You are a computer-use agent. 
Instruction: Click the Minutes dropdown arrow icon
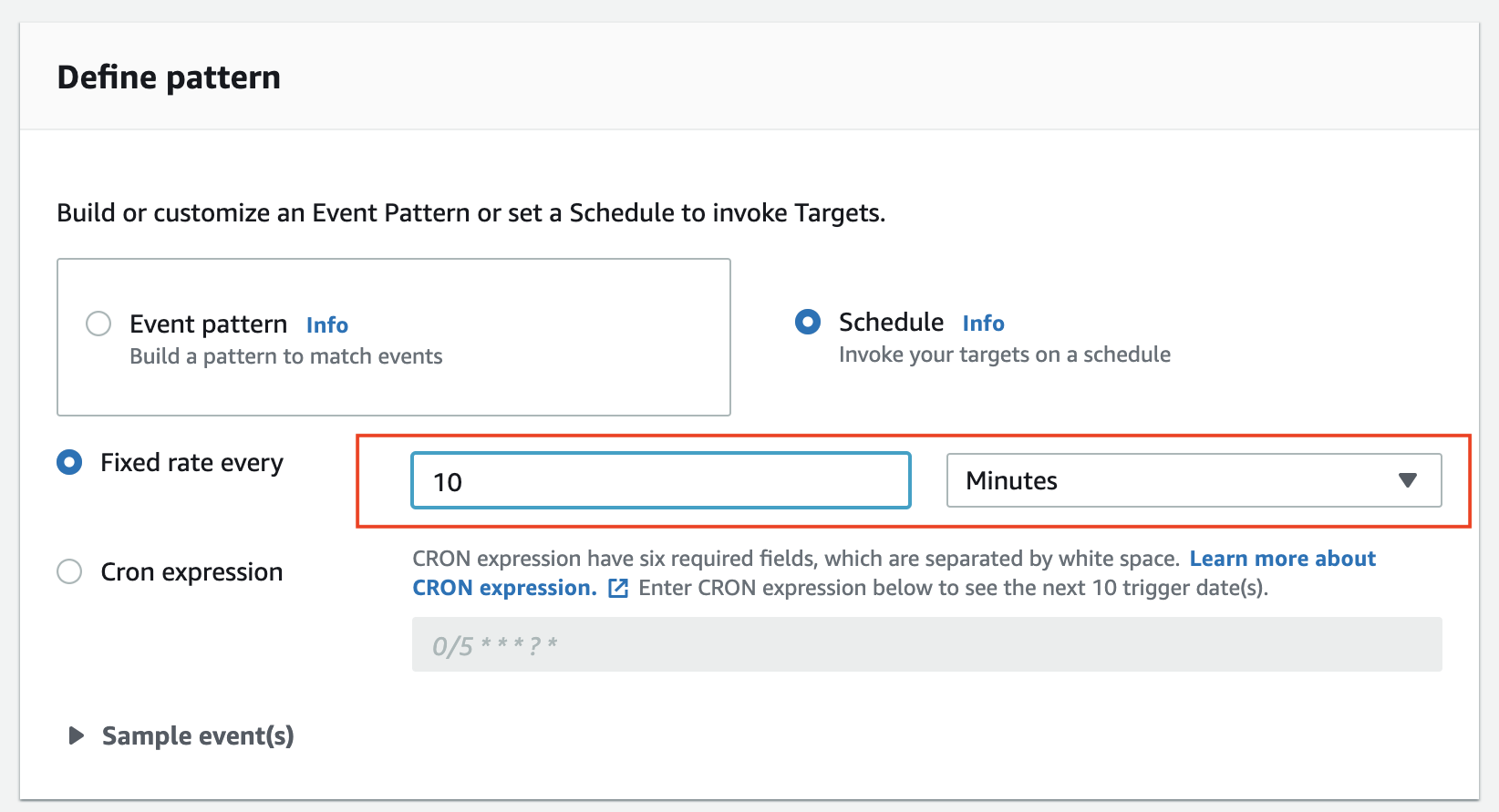coord(1408,480)
